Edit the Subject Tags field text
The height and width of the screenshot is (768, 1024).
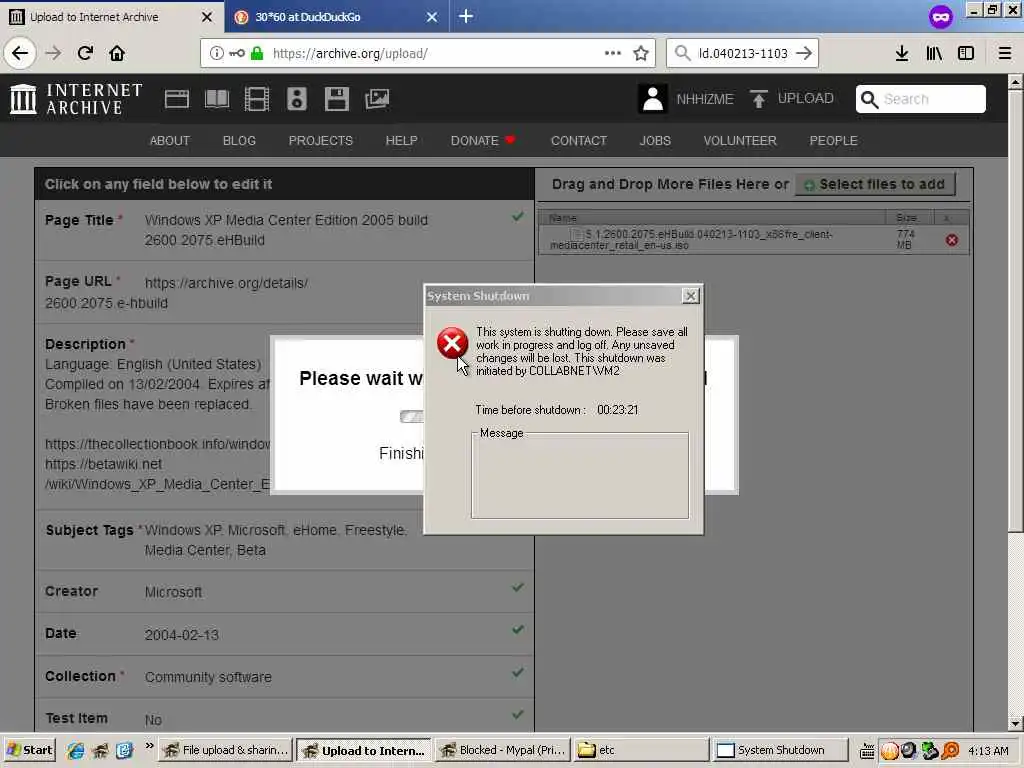click(275, 540)
